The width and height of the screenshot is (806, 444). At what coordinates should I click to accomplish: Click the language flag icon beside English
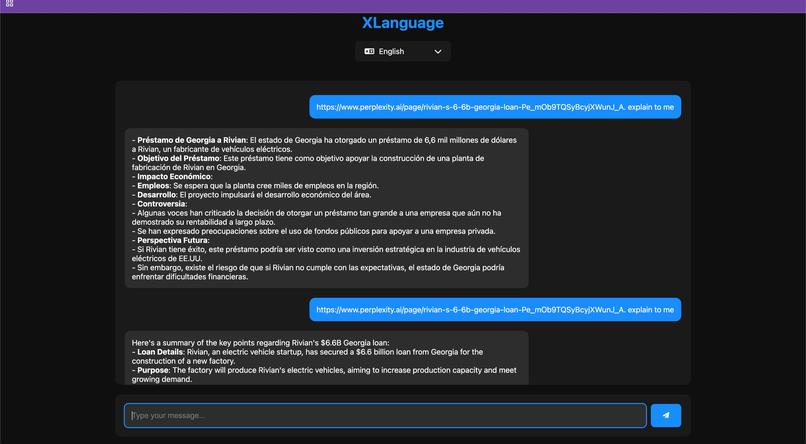point(369,51)
